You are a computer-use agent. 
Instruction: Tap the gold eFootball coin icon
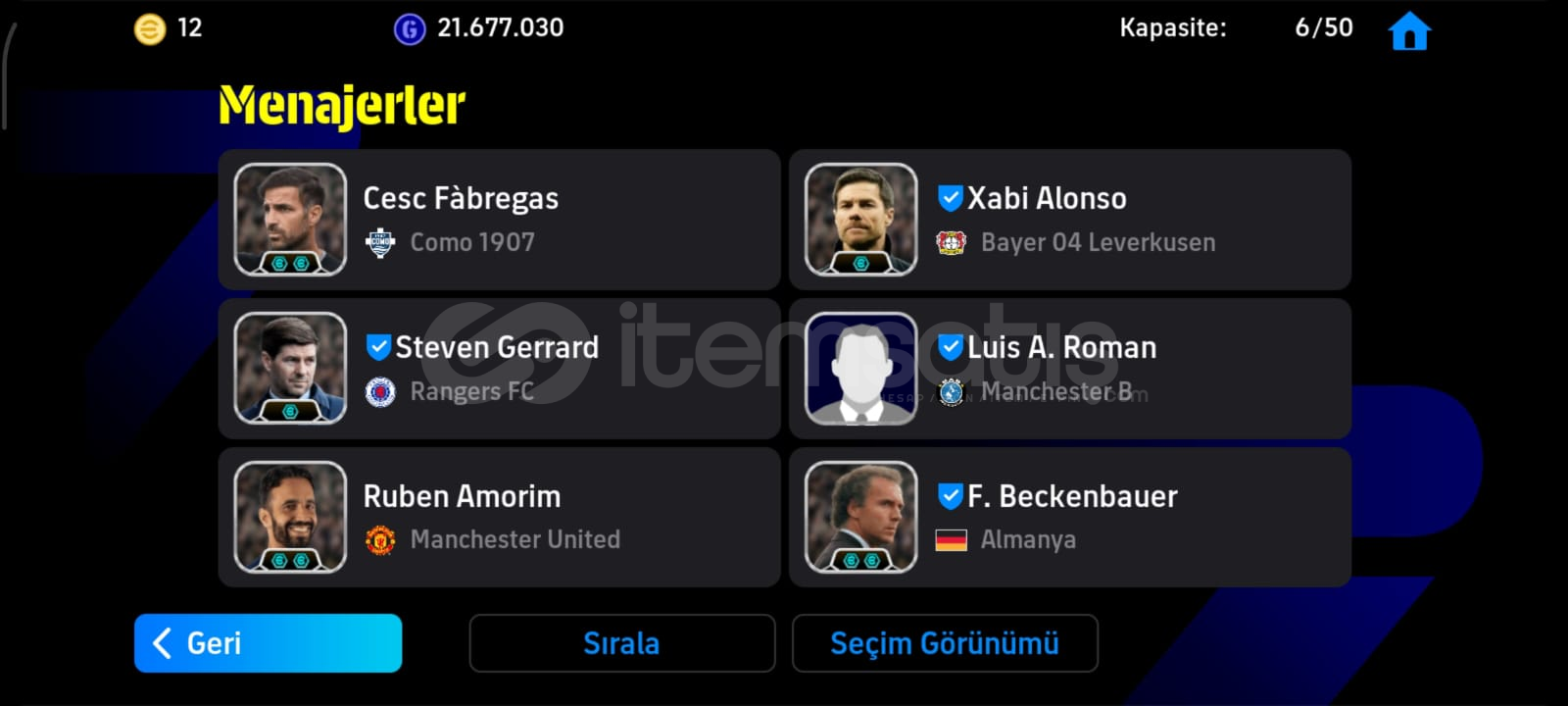point(149,29)
